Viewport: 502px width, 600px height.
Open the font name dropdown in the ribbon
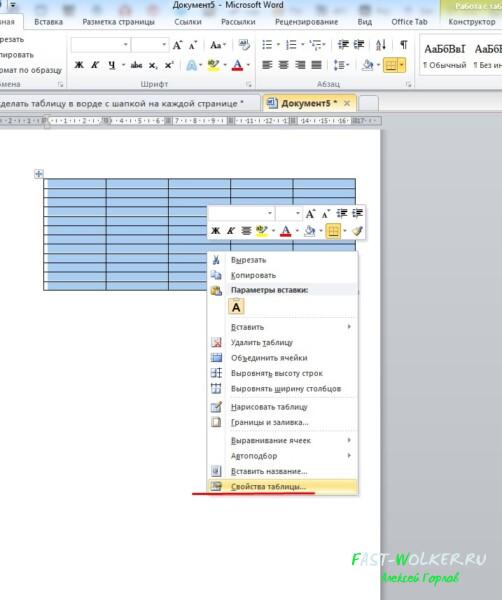(126, 45)
